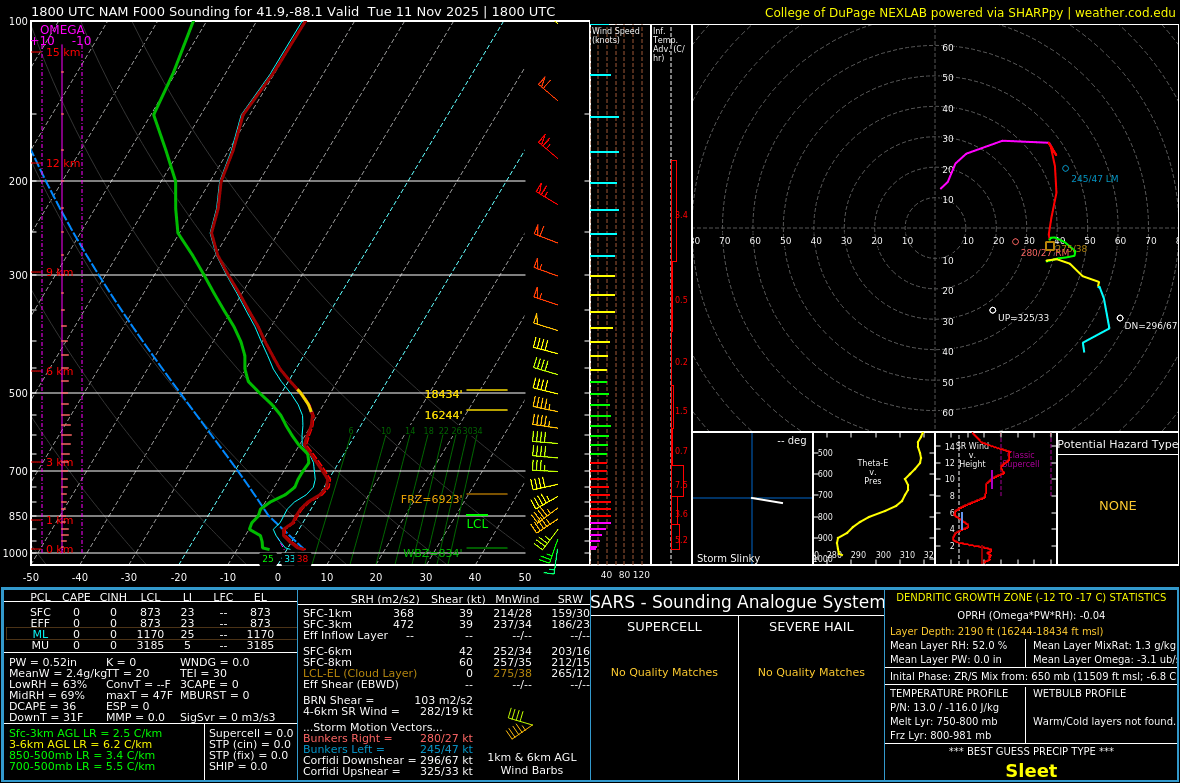Image resolution: width=1180 pixels, height=783 pixels.
Task: Click 'No Quality Matches' under SEVERE HAIL
Action: coord(811,672)
